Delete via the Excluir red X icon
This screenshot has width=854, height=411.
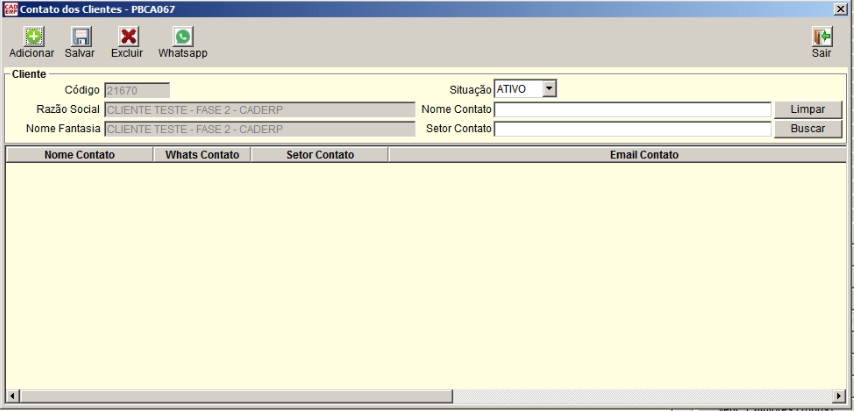tap(129, 37)
